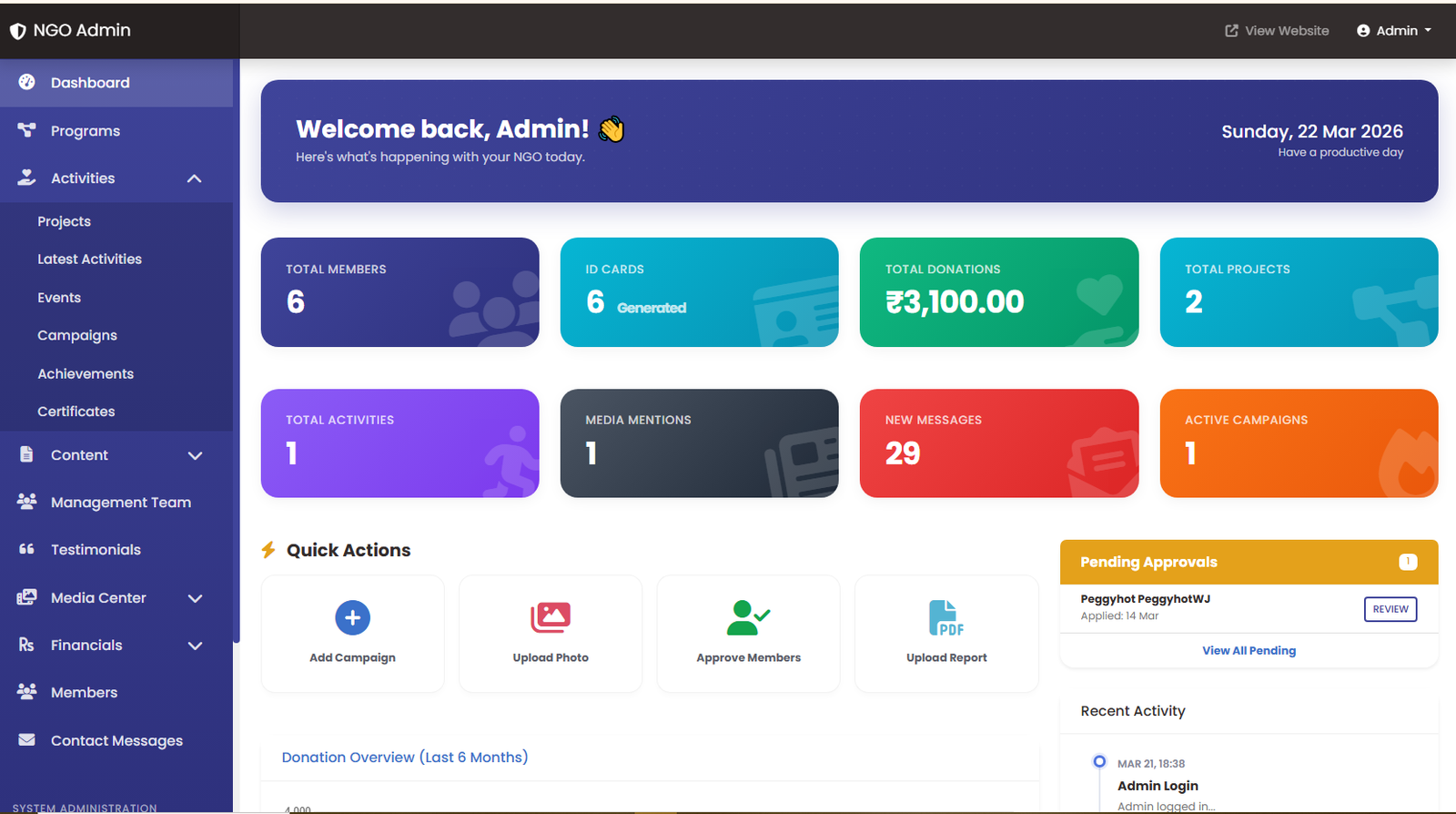
Task: Click the running figure icon on Total Activities card
Action: [511, 461]
